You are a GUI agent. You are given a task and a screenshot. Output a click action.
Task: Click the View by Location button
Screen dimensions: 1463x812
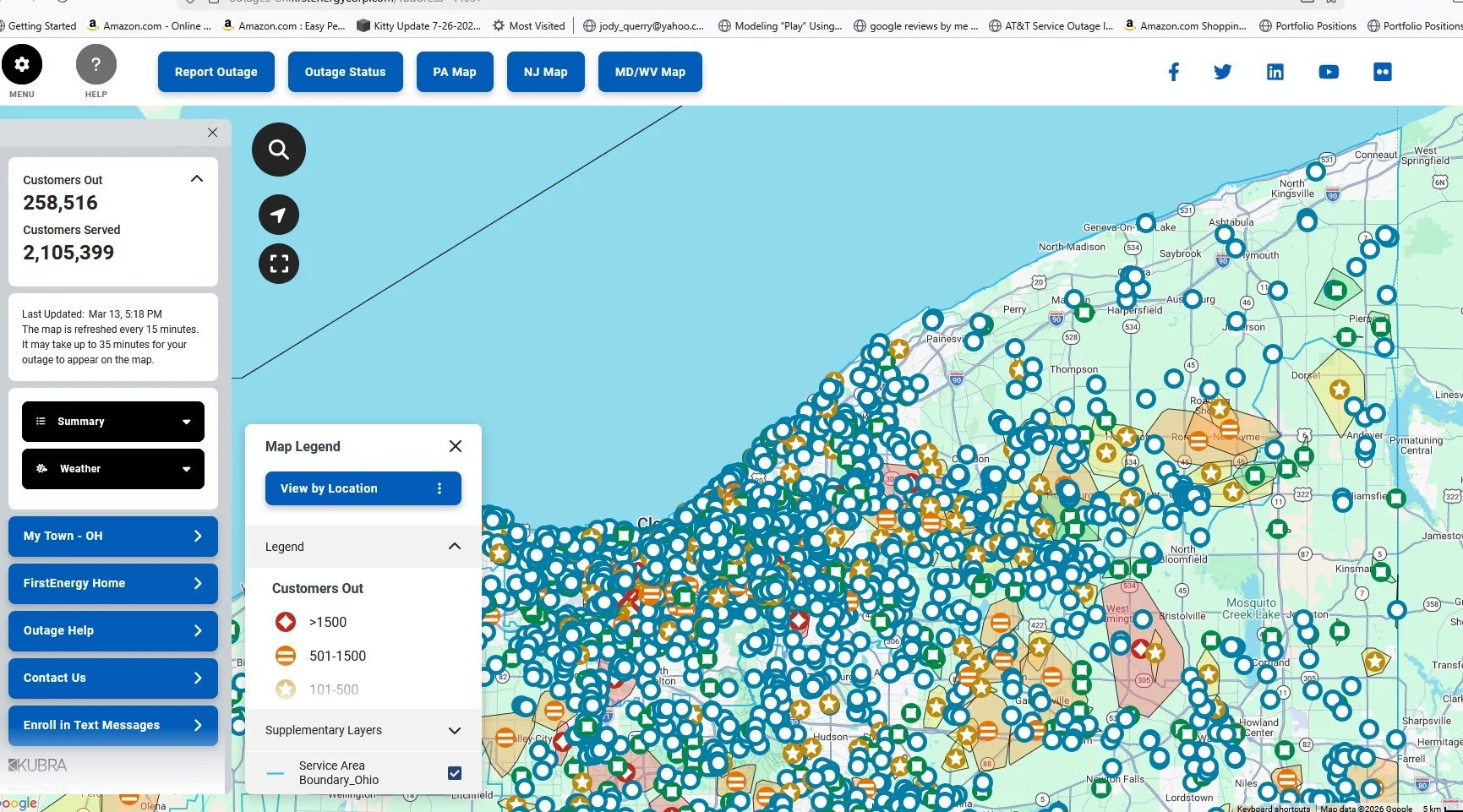coord(363,488)
